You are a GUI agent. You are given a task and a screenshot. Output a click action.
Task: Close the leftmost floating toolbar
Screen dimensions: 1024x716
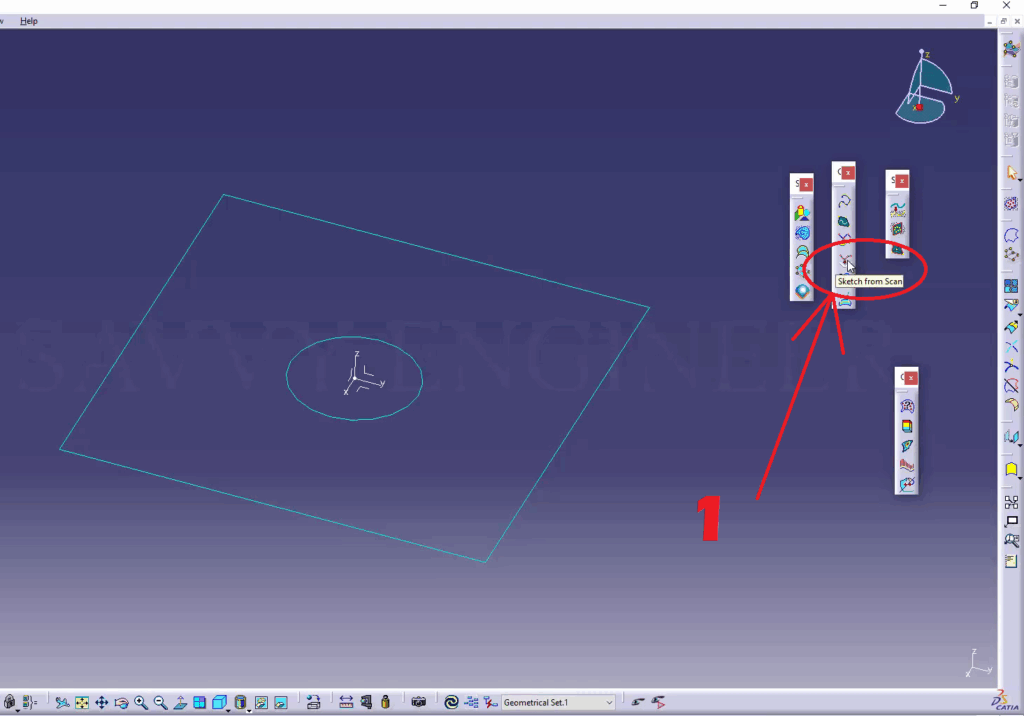click(806, 184)
